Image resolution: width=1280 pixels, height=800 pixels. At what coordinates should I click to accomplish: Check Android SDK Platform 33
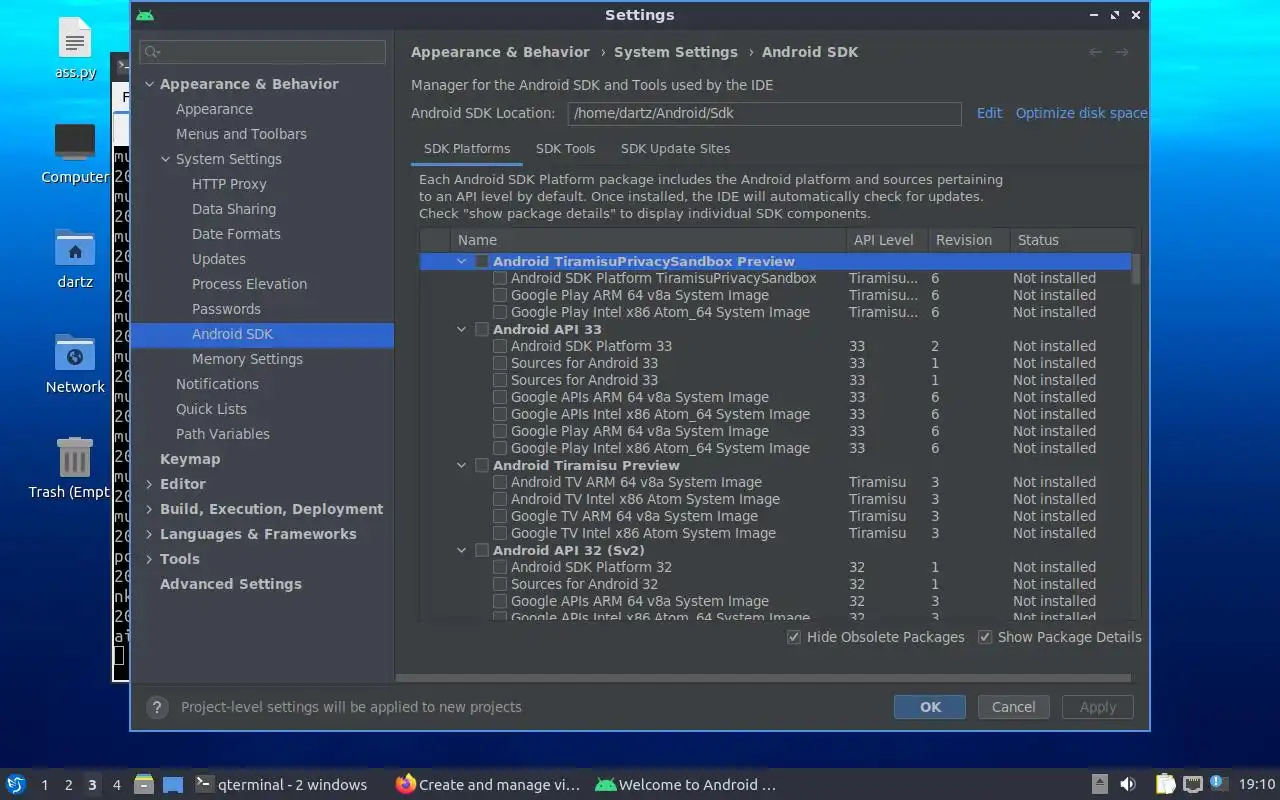tap(500, 346)
